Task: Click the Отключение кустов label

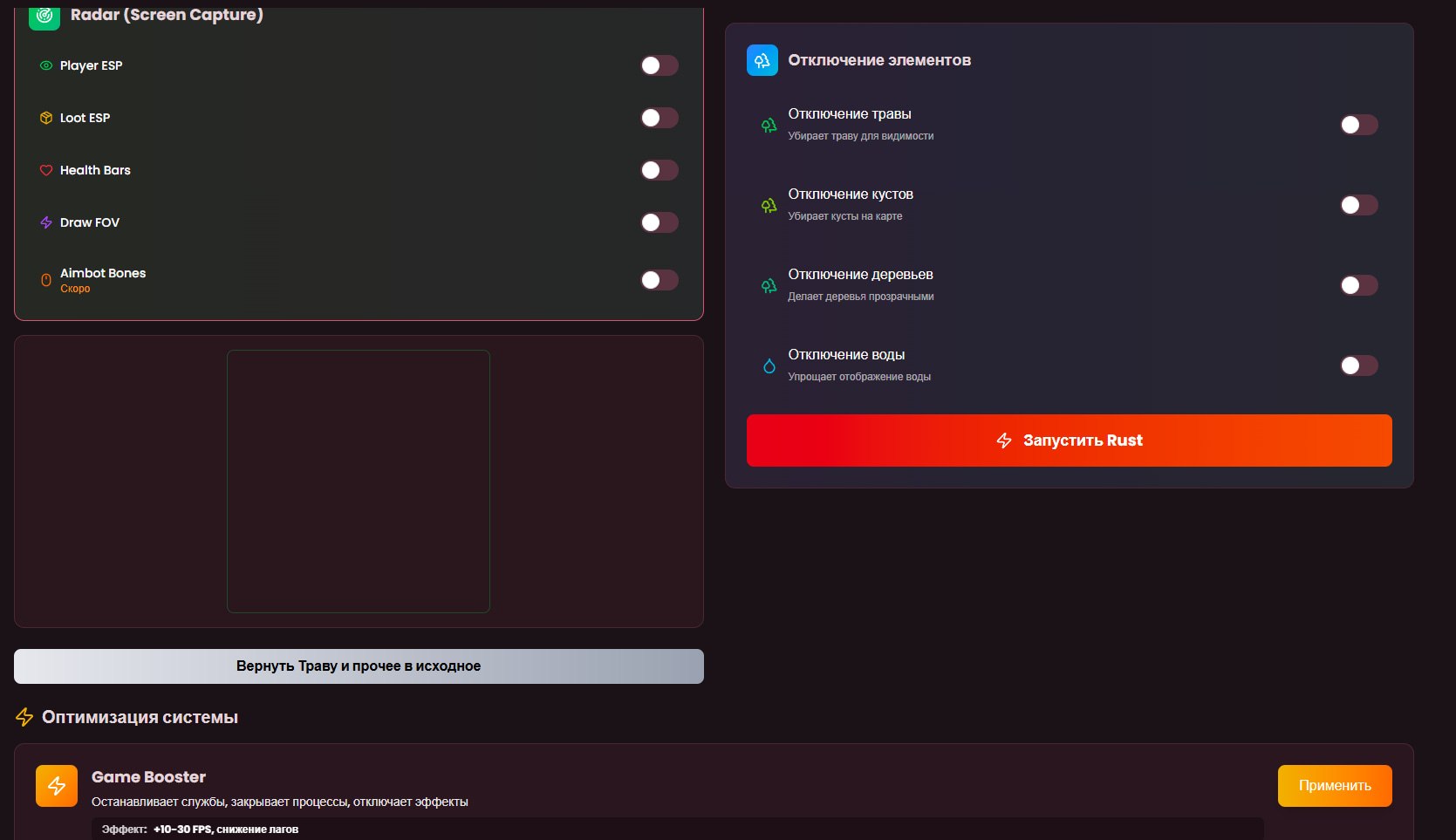Action: click(x=851, y=195)
